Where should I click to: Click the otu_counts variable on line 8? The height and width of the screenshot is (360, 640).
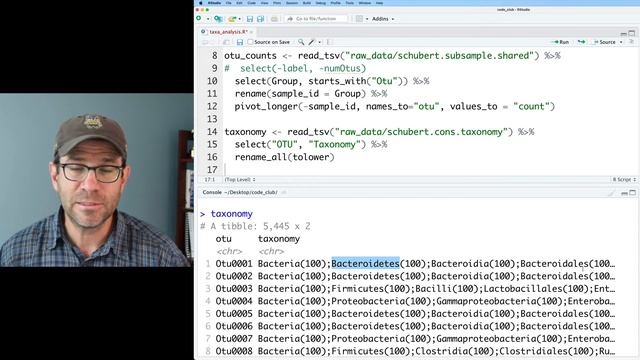pos(250,56)
